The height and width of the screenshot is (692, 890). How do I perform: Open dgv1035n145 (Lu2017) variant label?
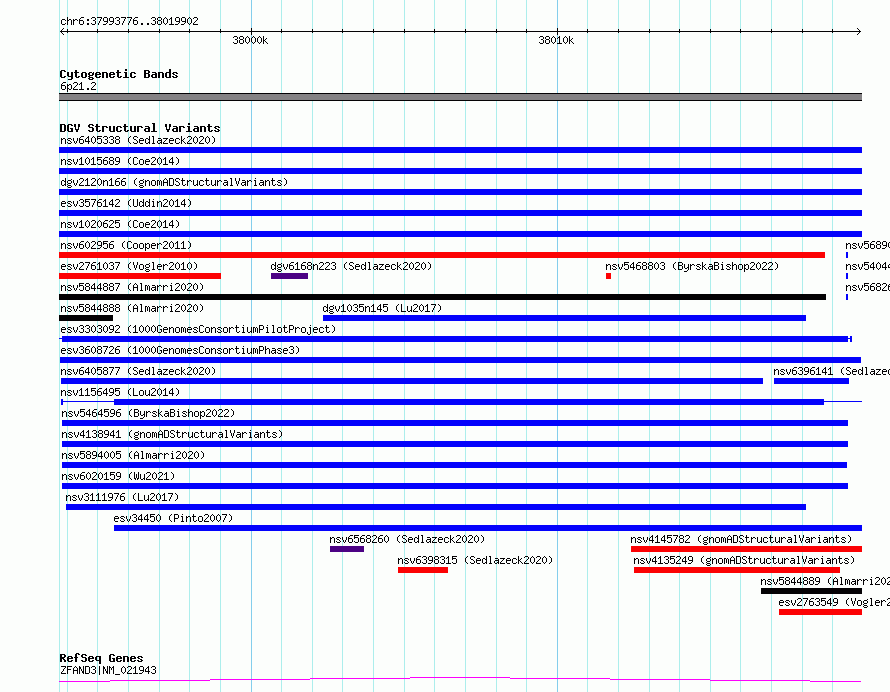(x=382, y=308)
